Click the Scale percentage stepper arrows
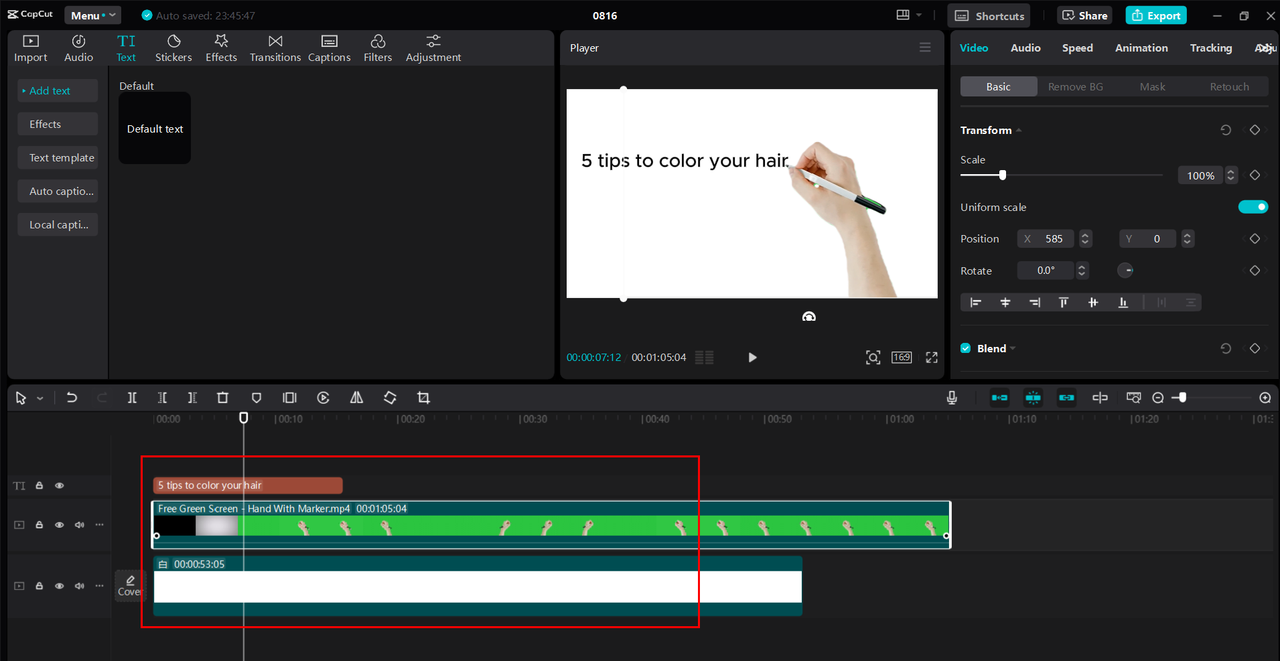 click(x=1231, y=175)
